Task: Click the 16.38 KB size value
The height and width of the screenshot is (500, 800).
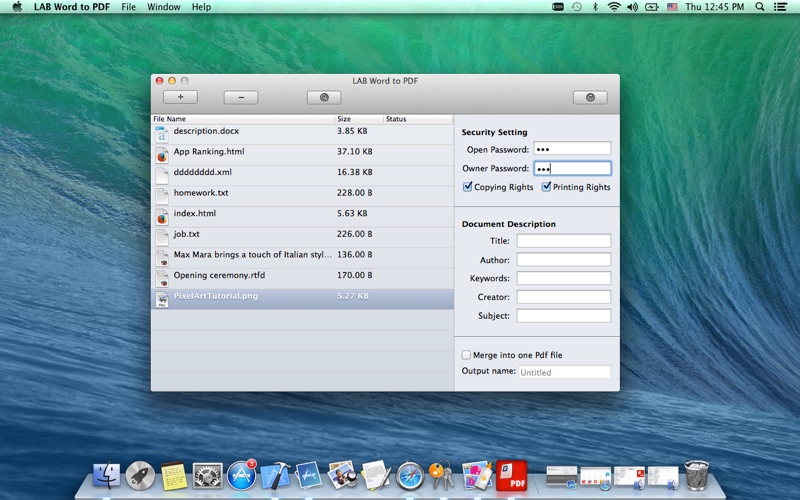Action: coord(355,172)
